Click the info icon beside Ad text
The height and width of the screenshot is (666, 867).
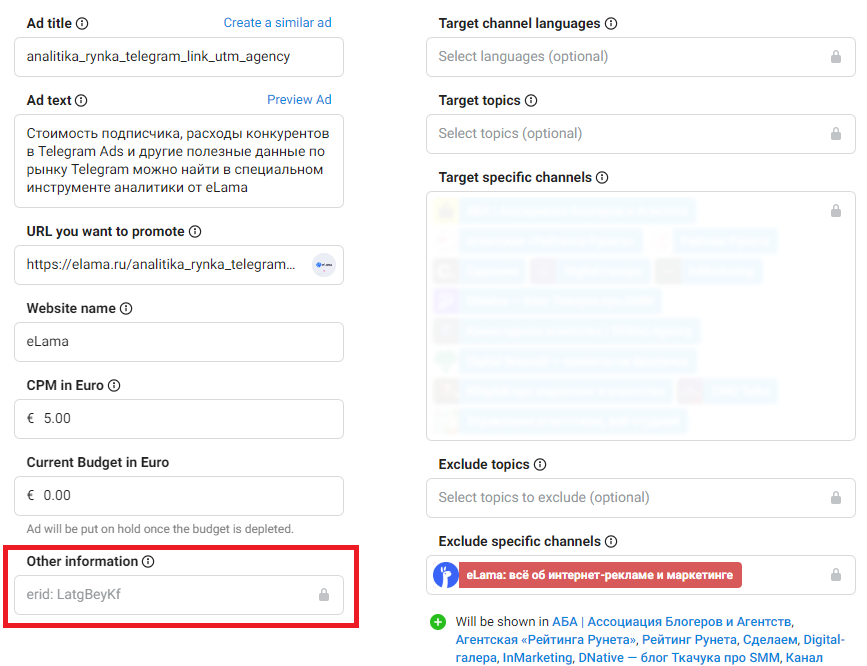click(81, 100)
